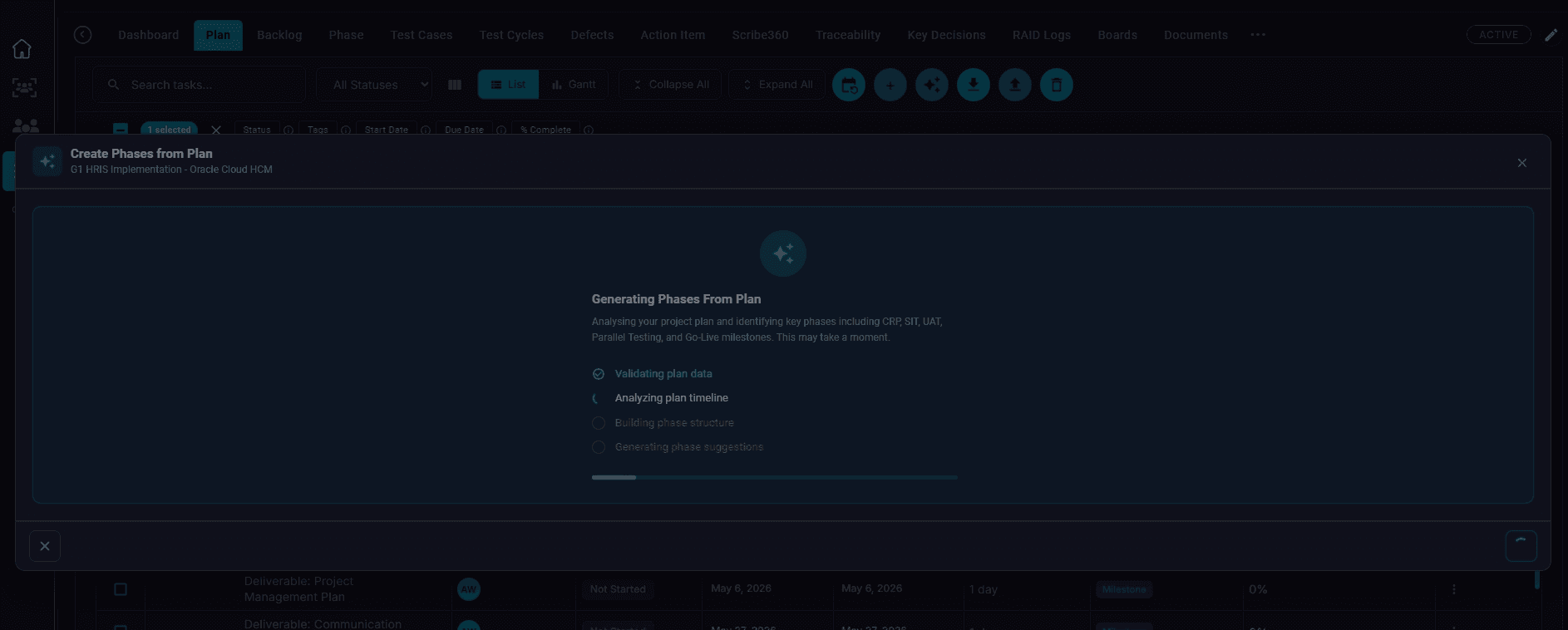The height and width of the screenshot is (630, 1568).
Task: Open the All Statuses dropdown
Action: [374, 85]
